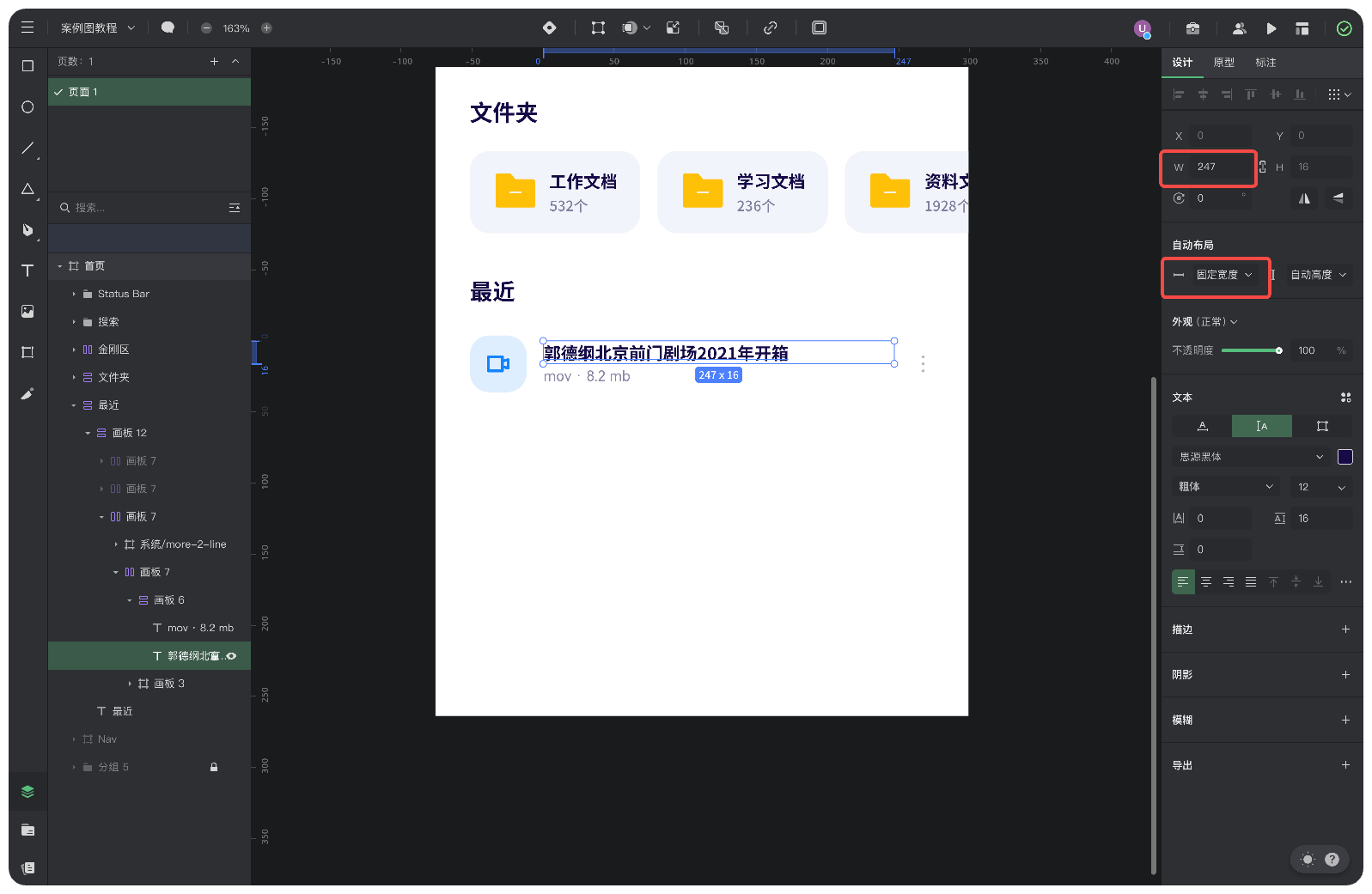
Task: Open the Assets library icon
Action: 27,830
